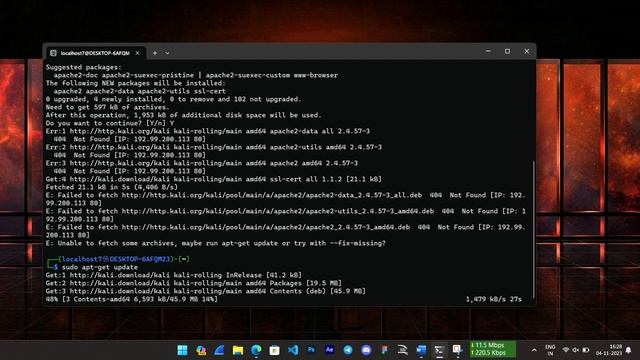Open the Windows Start menu
This screenshot has height=360, width=640.
[x=182, y=350]
